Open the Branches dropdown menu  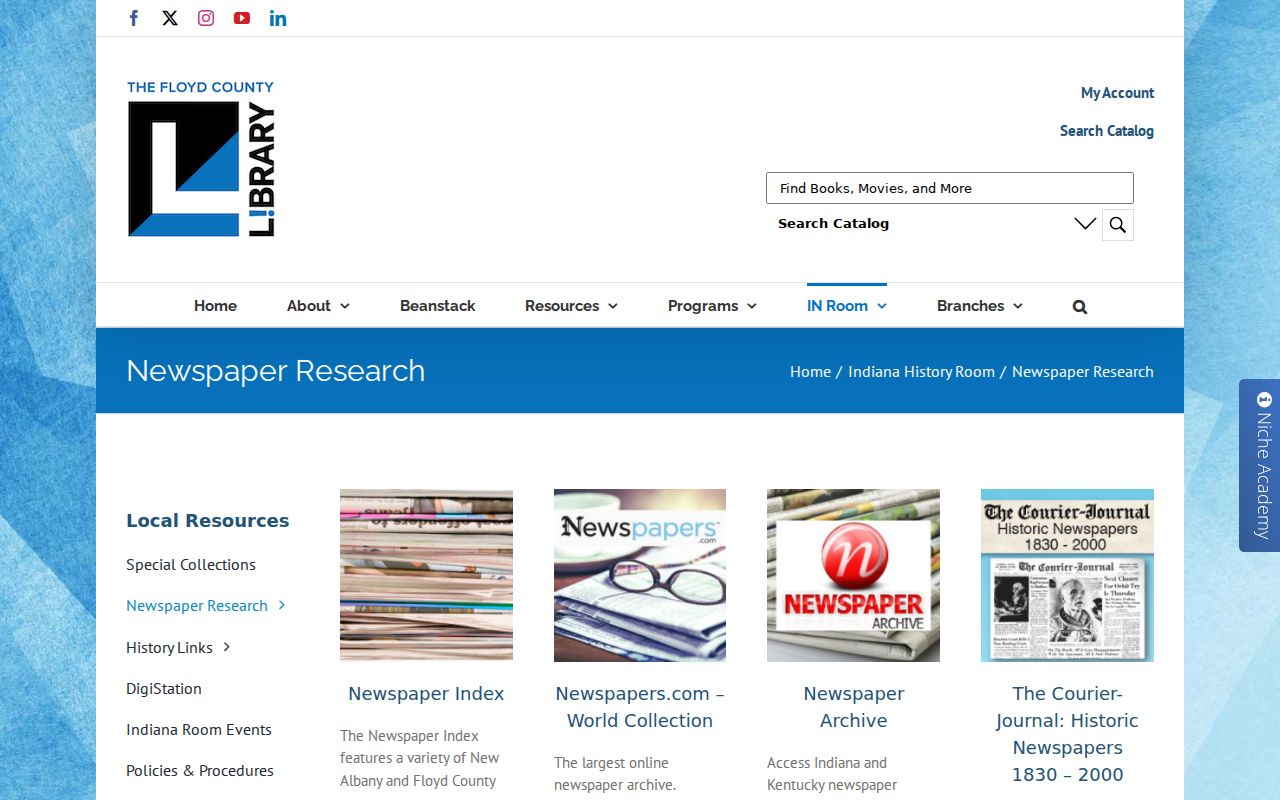[x=979, y=306]
